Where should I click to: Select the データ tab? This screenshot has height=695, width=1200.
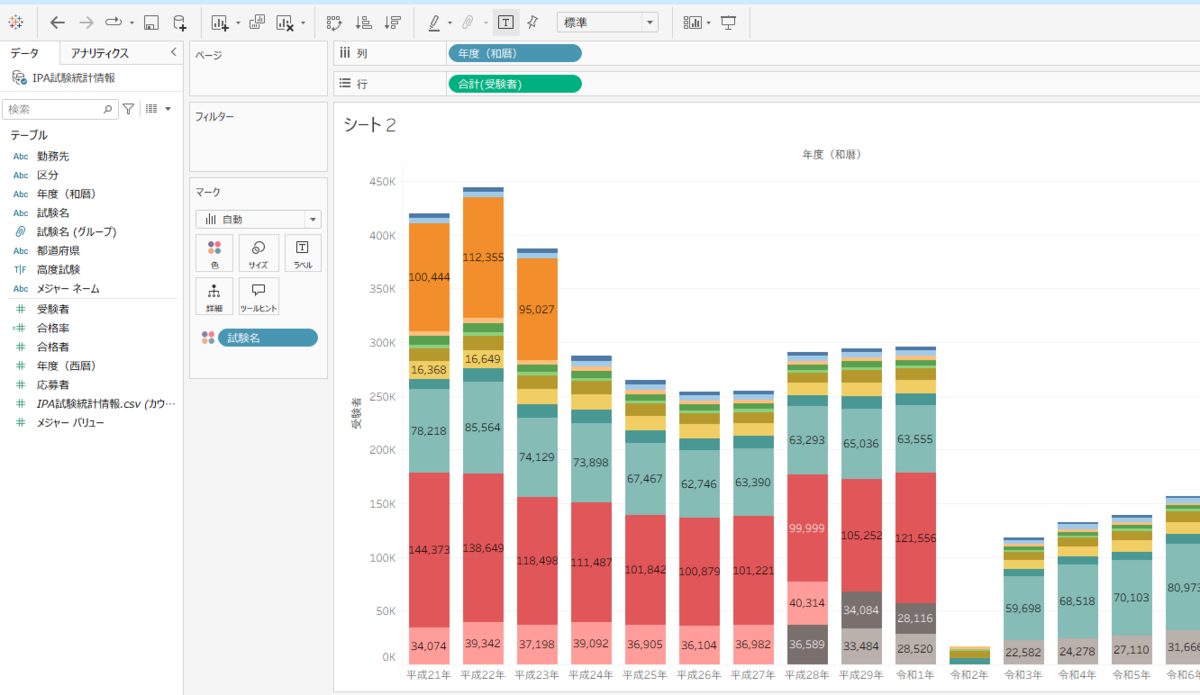click(x=25, y=53)
